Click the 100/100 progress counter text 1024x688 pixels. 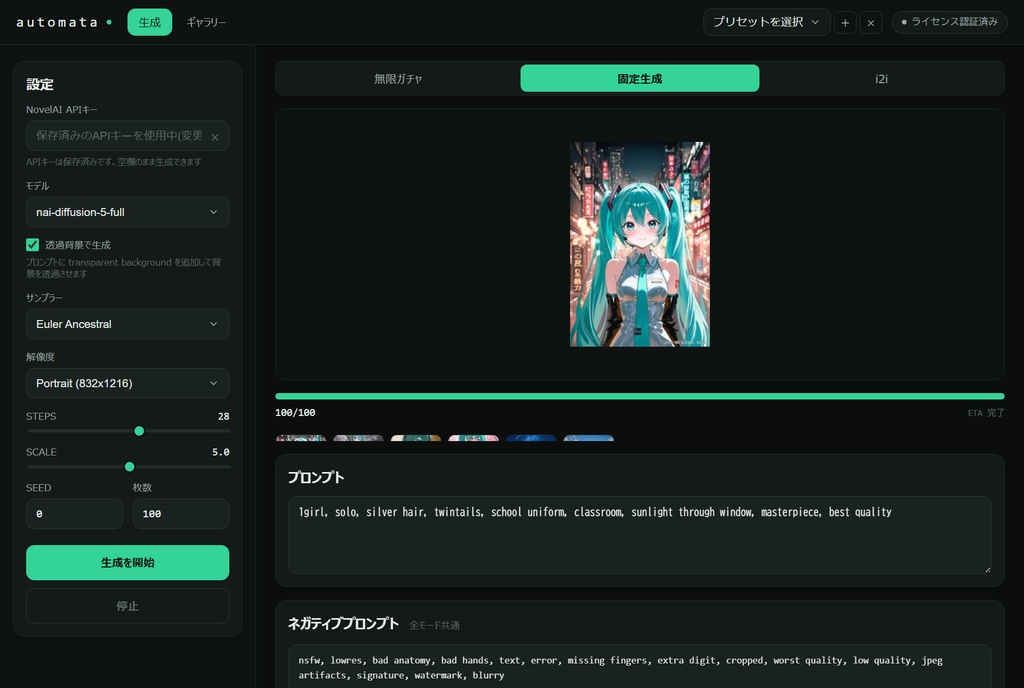point(295,413)
